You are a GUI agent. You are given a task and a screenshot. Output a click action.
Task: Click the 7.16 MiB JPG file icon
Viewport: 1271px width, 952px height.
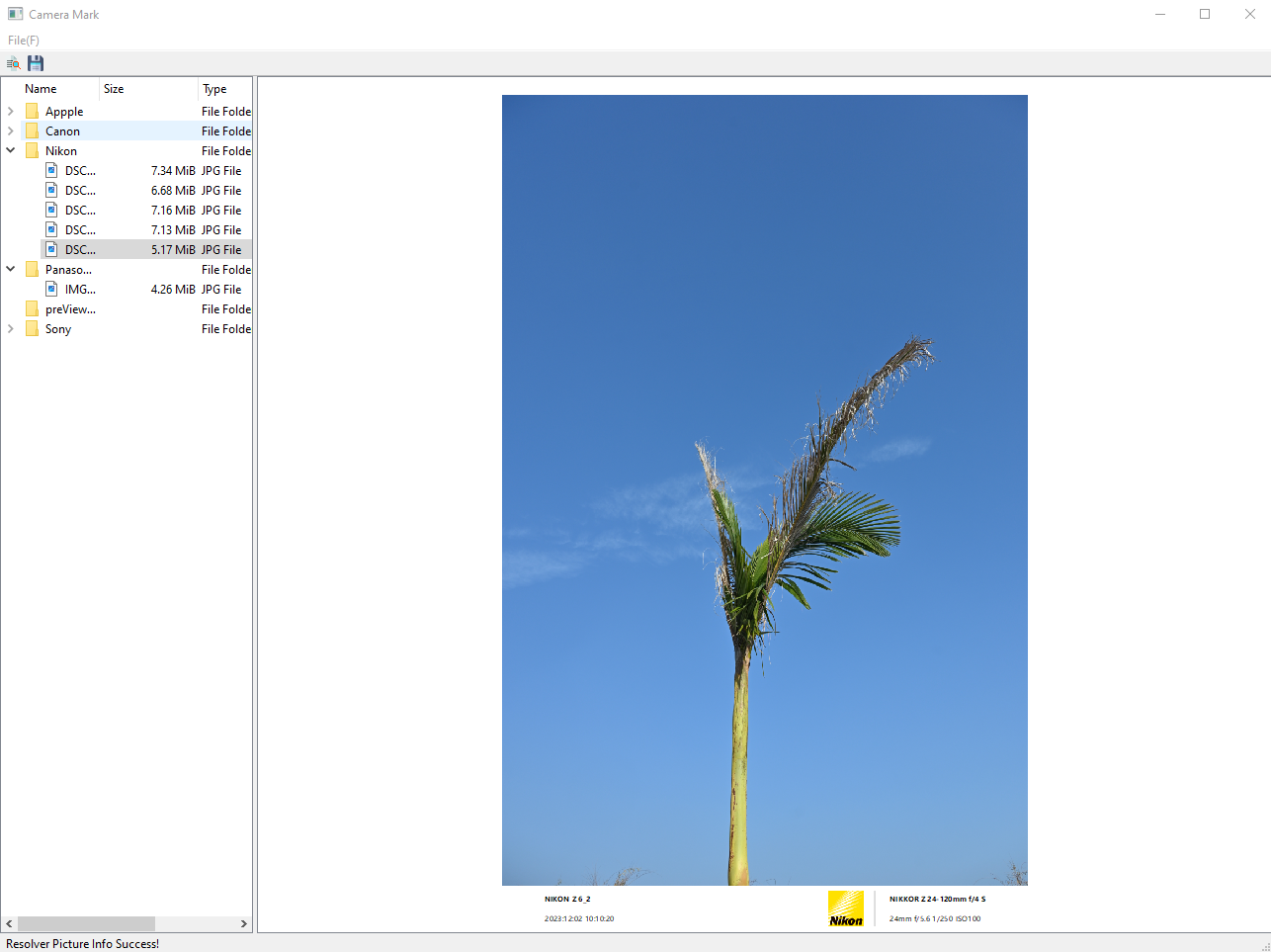pyautogui.click(x=51, y=210)
